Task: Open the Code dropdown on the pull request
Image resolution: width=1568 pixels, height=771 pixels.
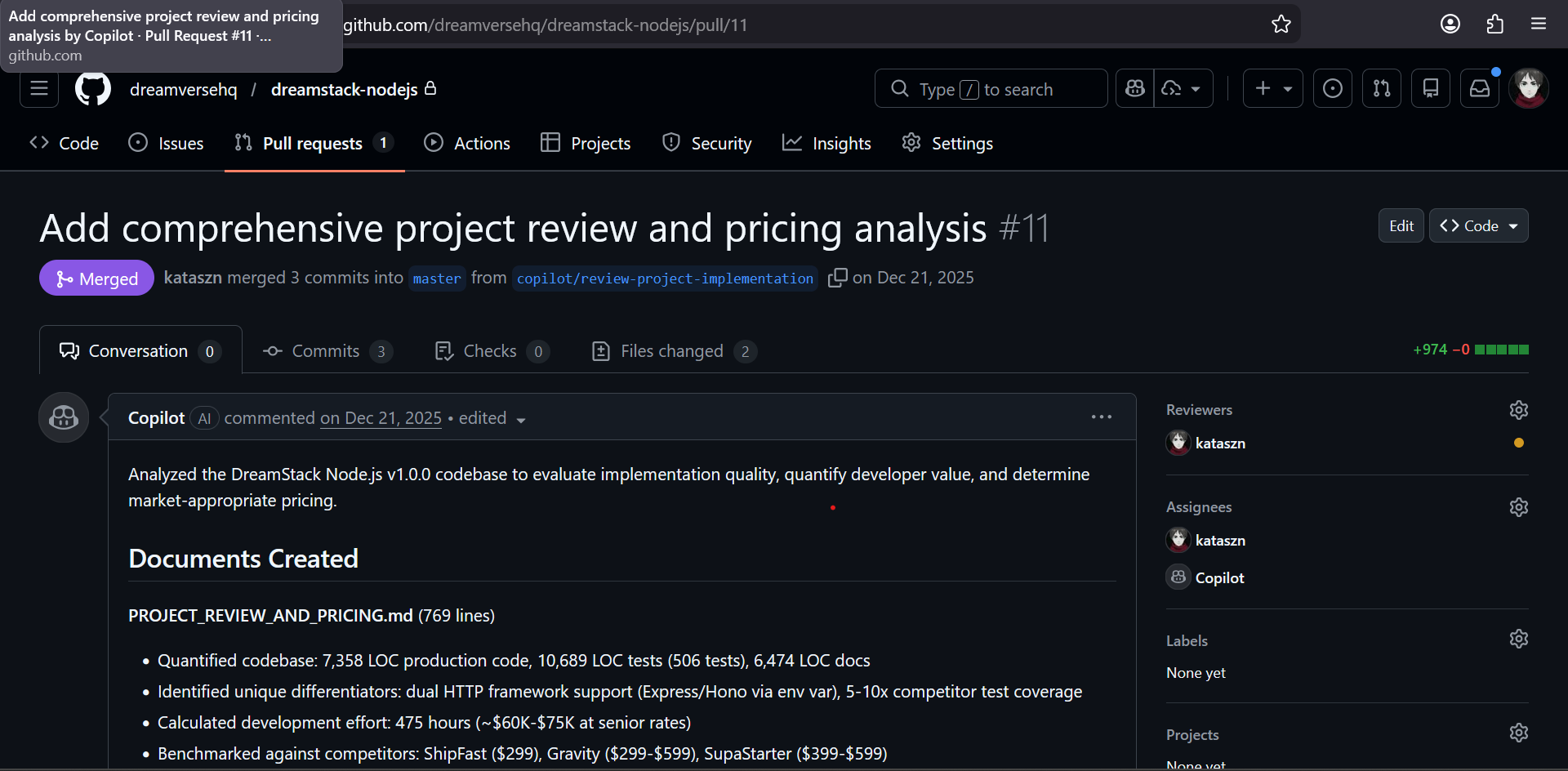Action: [1478, 225]
